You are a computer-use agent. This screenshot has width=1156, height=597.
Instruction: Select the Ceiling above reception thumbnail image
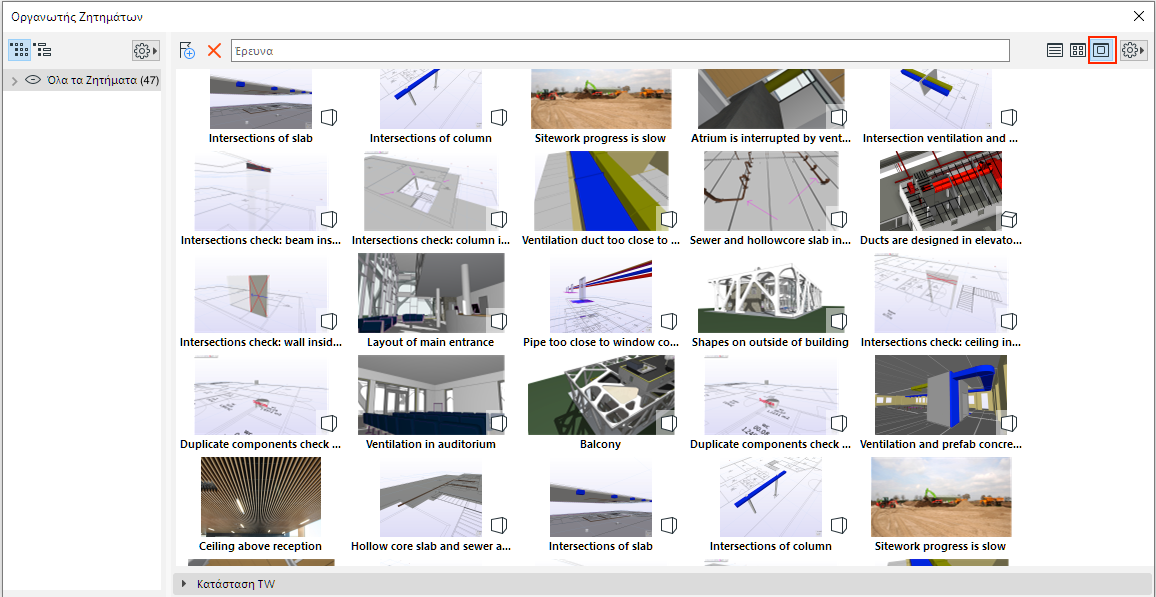click(261, 496)
